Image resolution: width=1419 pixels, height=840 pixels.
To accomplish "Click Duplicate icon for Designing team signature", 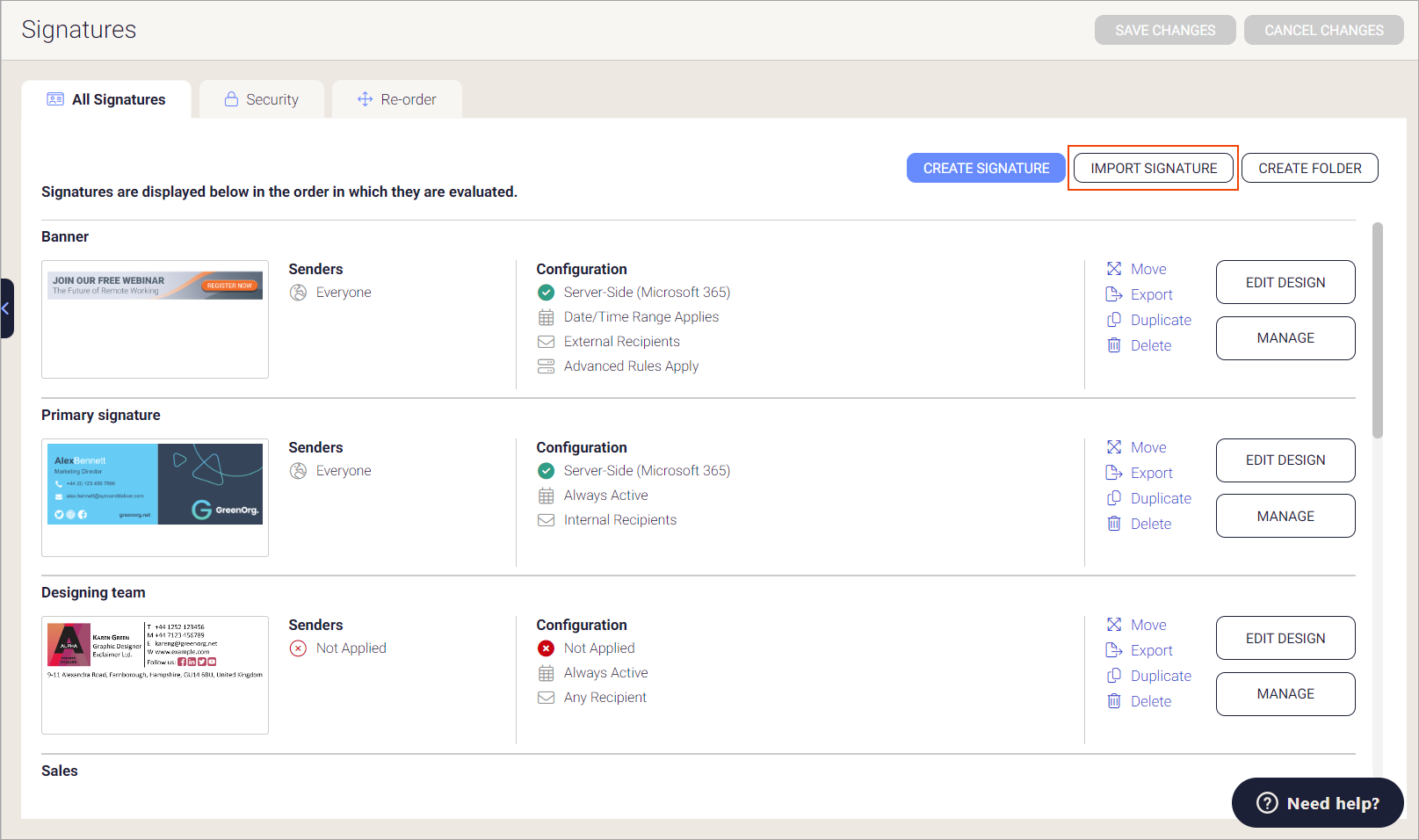I will [x=1114, y=676].
